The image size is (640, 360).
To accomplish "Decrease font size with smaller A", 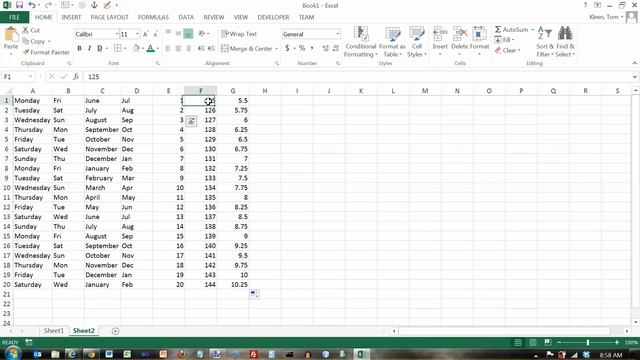I will point(155,34).
